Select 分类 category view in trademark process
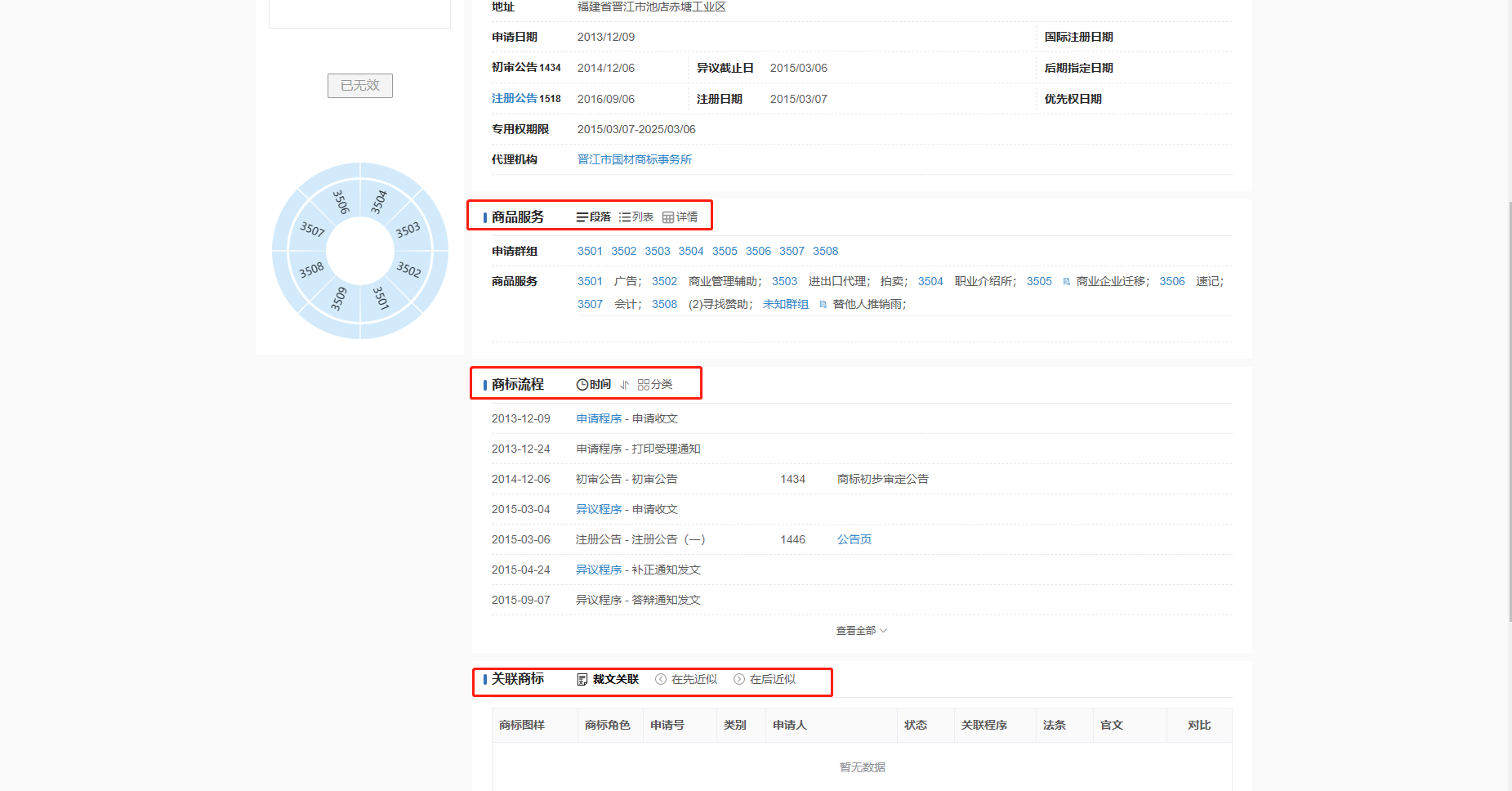This screenshot has height=791, width=1512. 655,385
